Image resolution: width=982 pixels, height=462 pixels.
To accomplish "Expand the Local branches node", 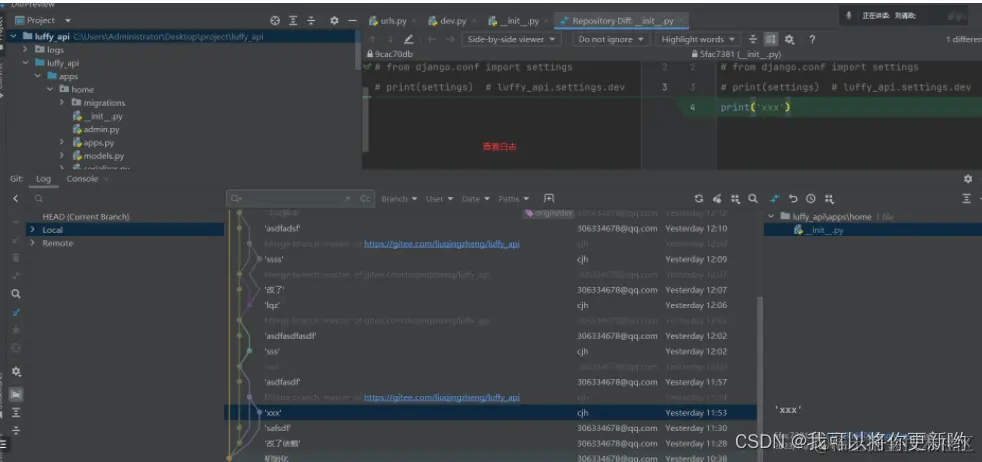I will tap(31, 230).
